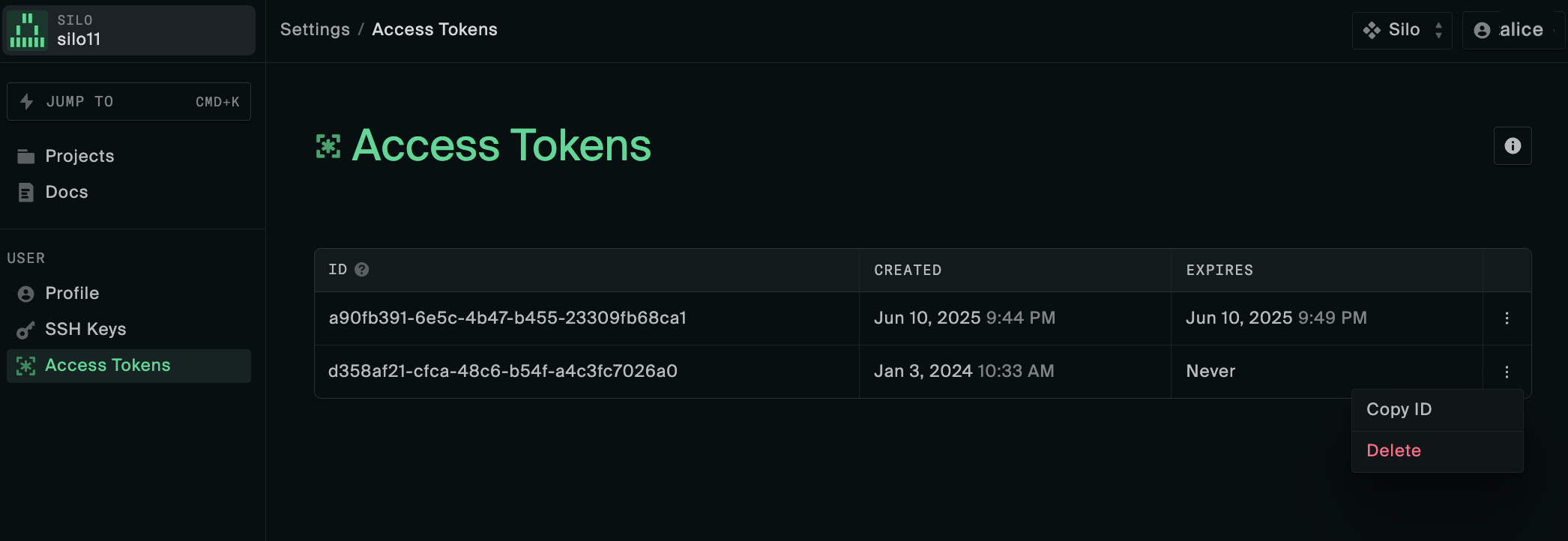Viewport: 1568px width, 541px height.
Task: Click the Projects folder icon
Action: 26,157
